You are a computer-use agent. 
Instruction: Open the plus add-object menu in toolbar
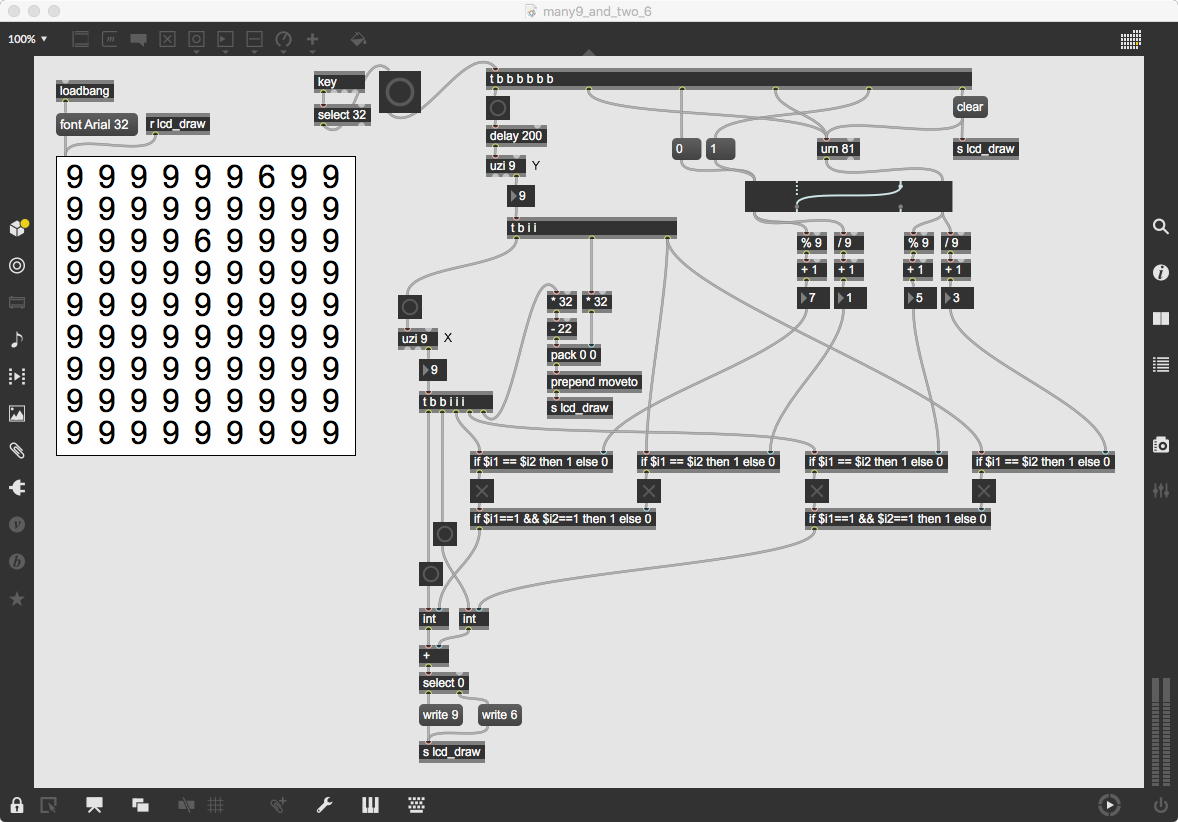313,39
